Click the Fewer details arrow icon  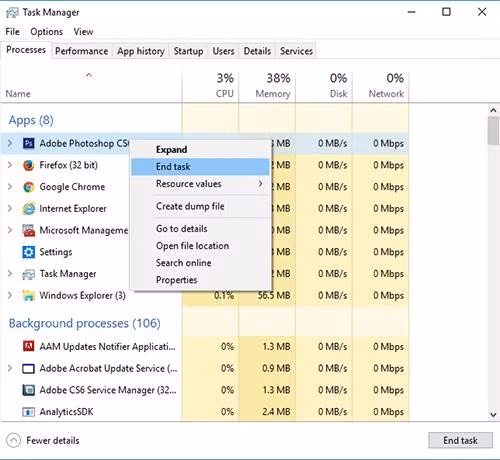(13, 440)
